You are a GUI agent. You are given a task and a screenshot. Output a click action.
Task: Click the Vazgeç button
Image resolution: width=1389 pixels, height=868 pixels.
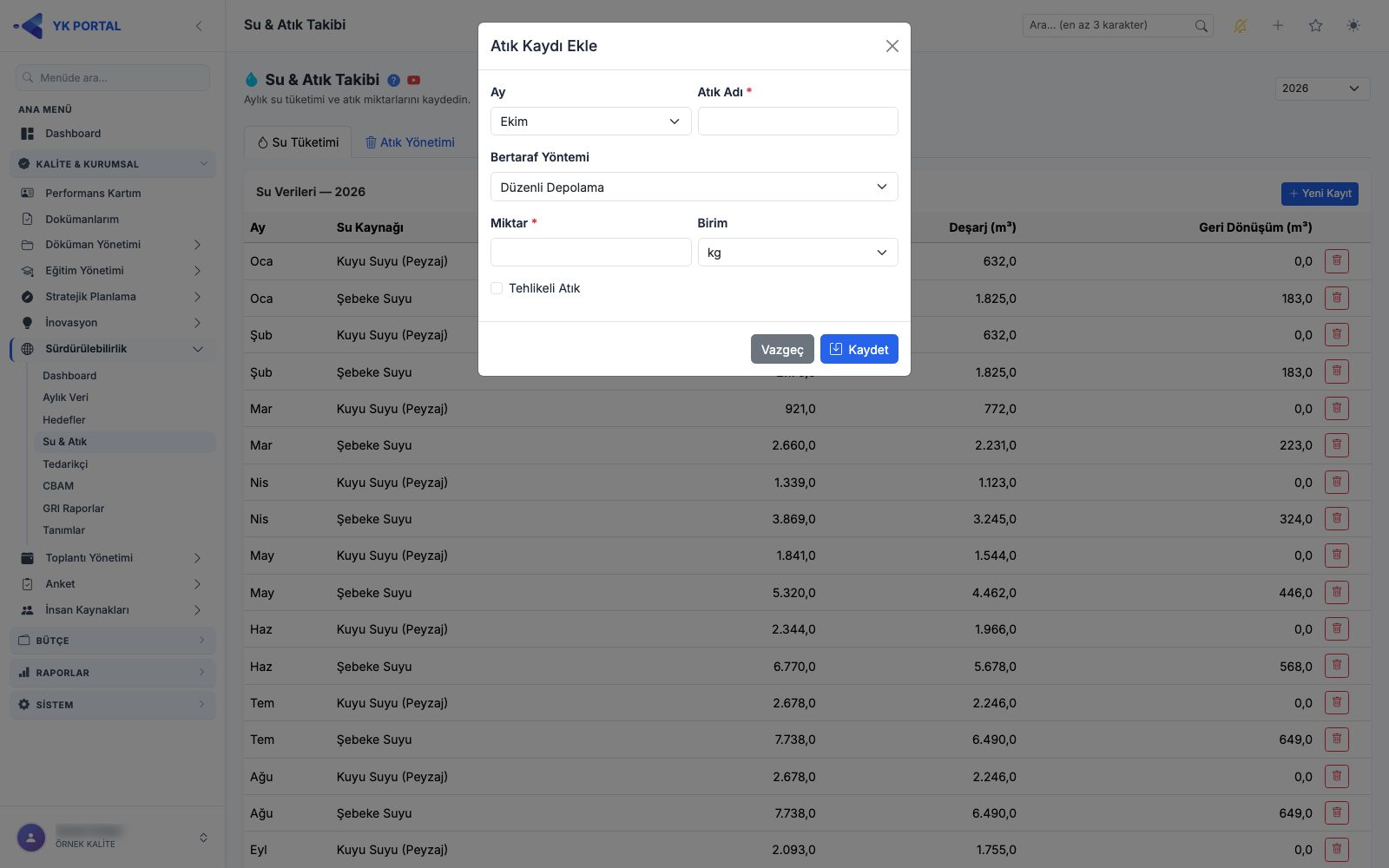[x=782, y=349]
